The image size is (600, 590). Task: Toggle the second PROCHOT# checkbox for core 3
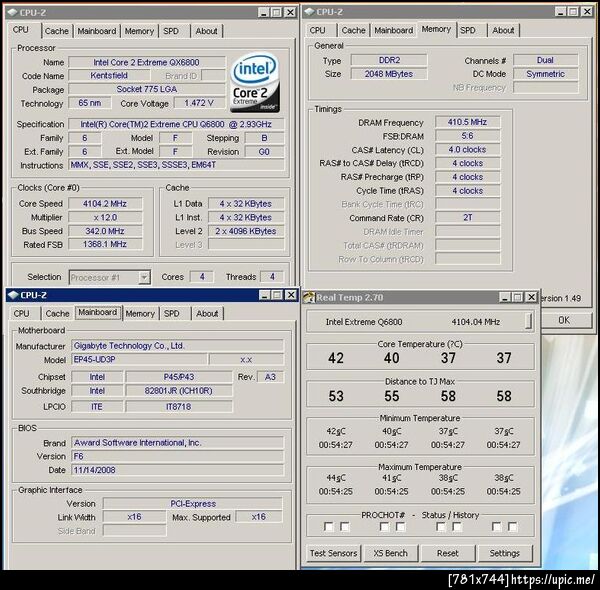pos(513,527)
